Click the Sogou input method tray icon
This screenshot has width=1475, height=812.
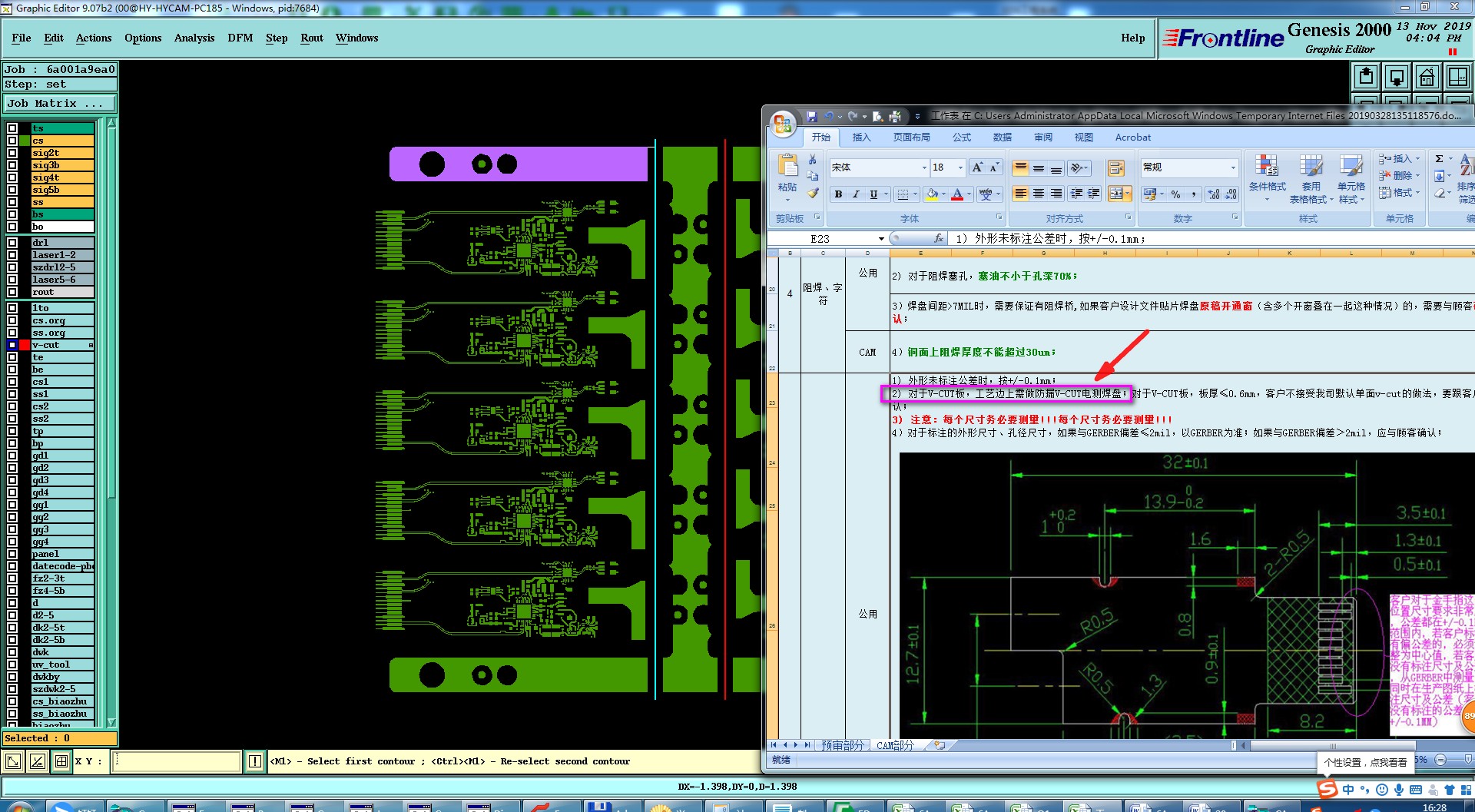pyautogui.click(x=1327, y=789)
